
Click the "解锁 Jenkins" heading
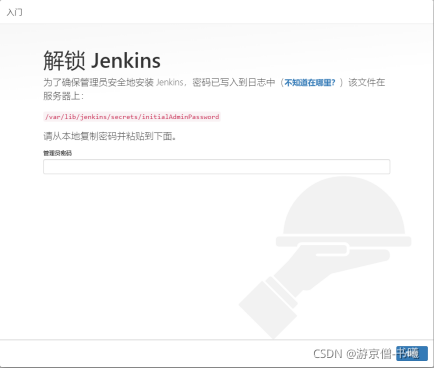pyautogui.click(x=102, y=61)
